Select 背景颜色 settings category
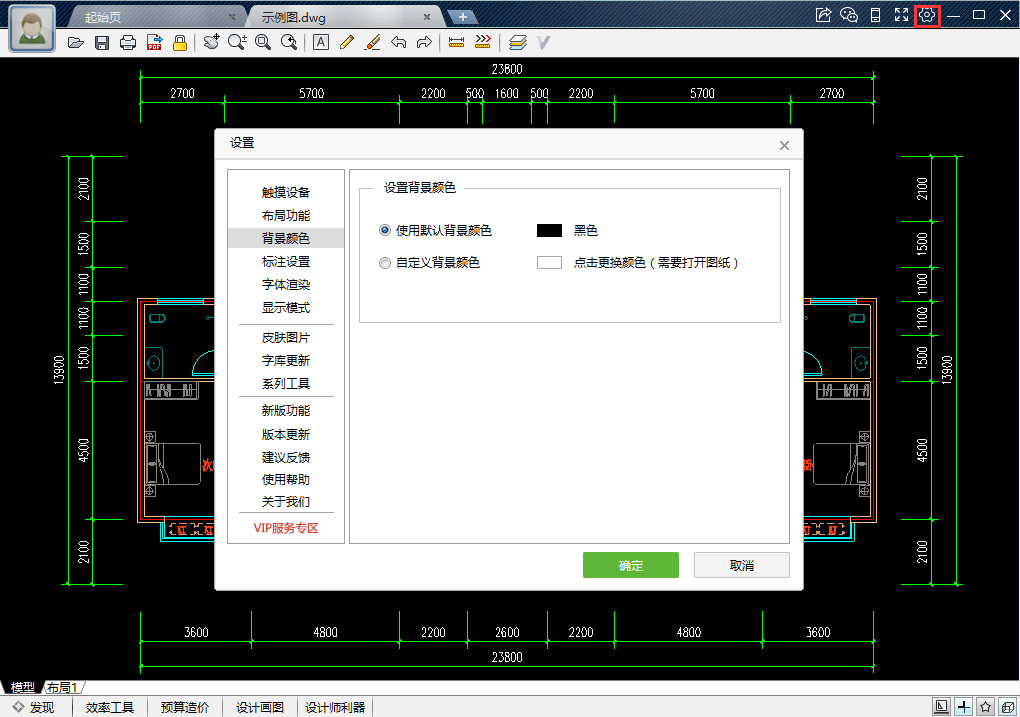This screenshot has width=1020, height=717. point(286,238)
